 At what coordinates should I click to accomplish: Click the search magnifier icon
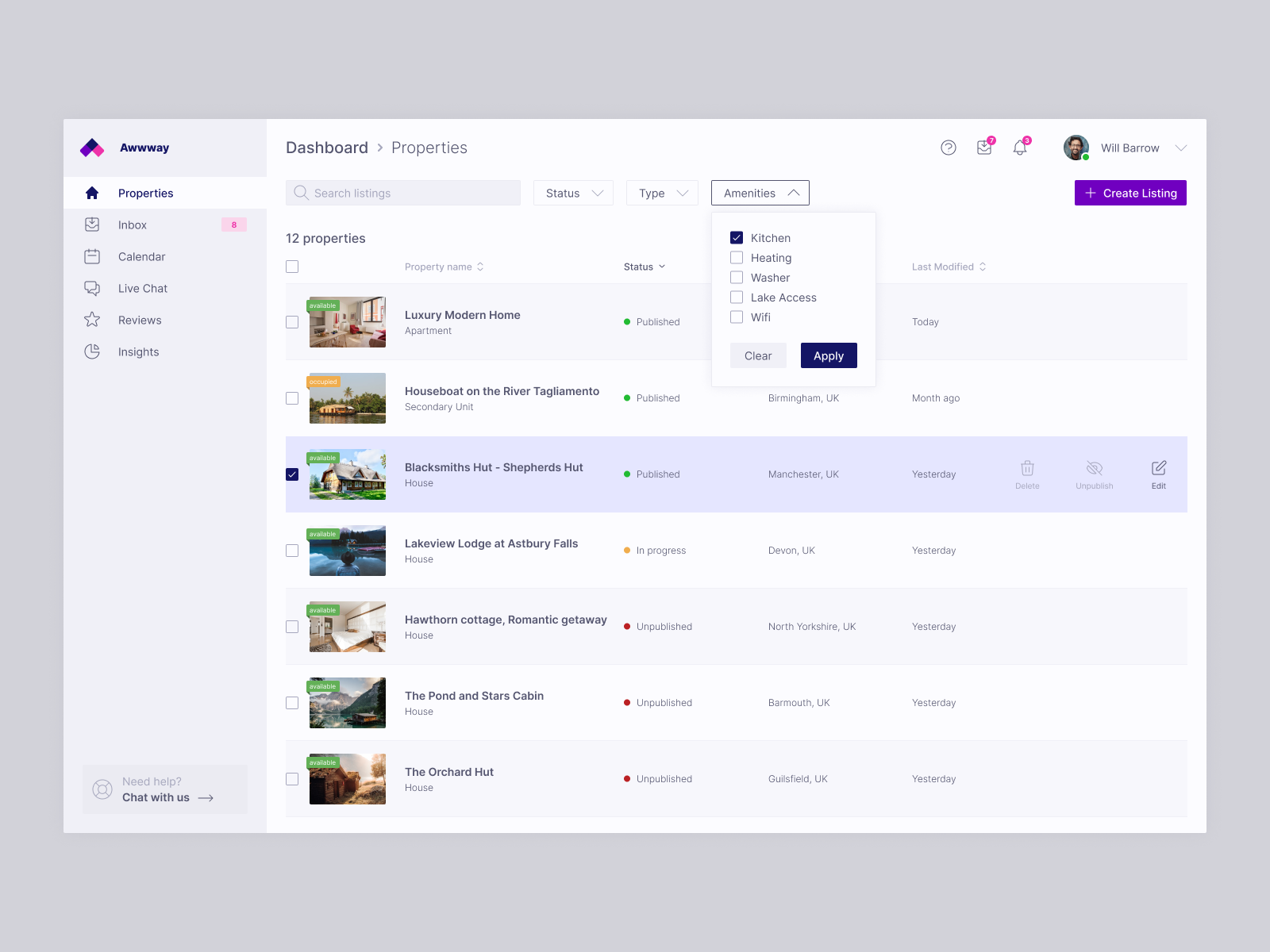click(x=301, y=193)
